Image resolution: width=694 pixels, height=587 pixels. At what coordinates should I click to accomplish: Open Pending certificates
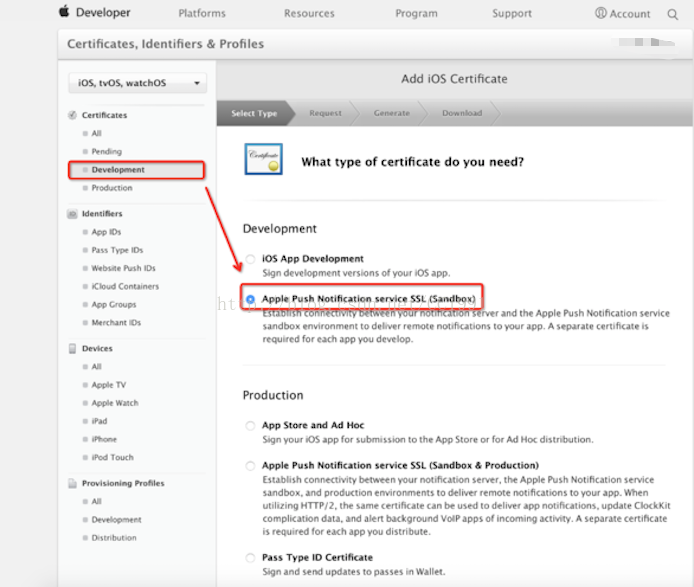[107, 151]
